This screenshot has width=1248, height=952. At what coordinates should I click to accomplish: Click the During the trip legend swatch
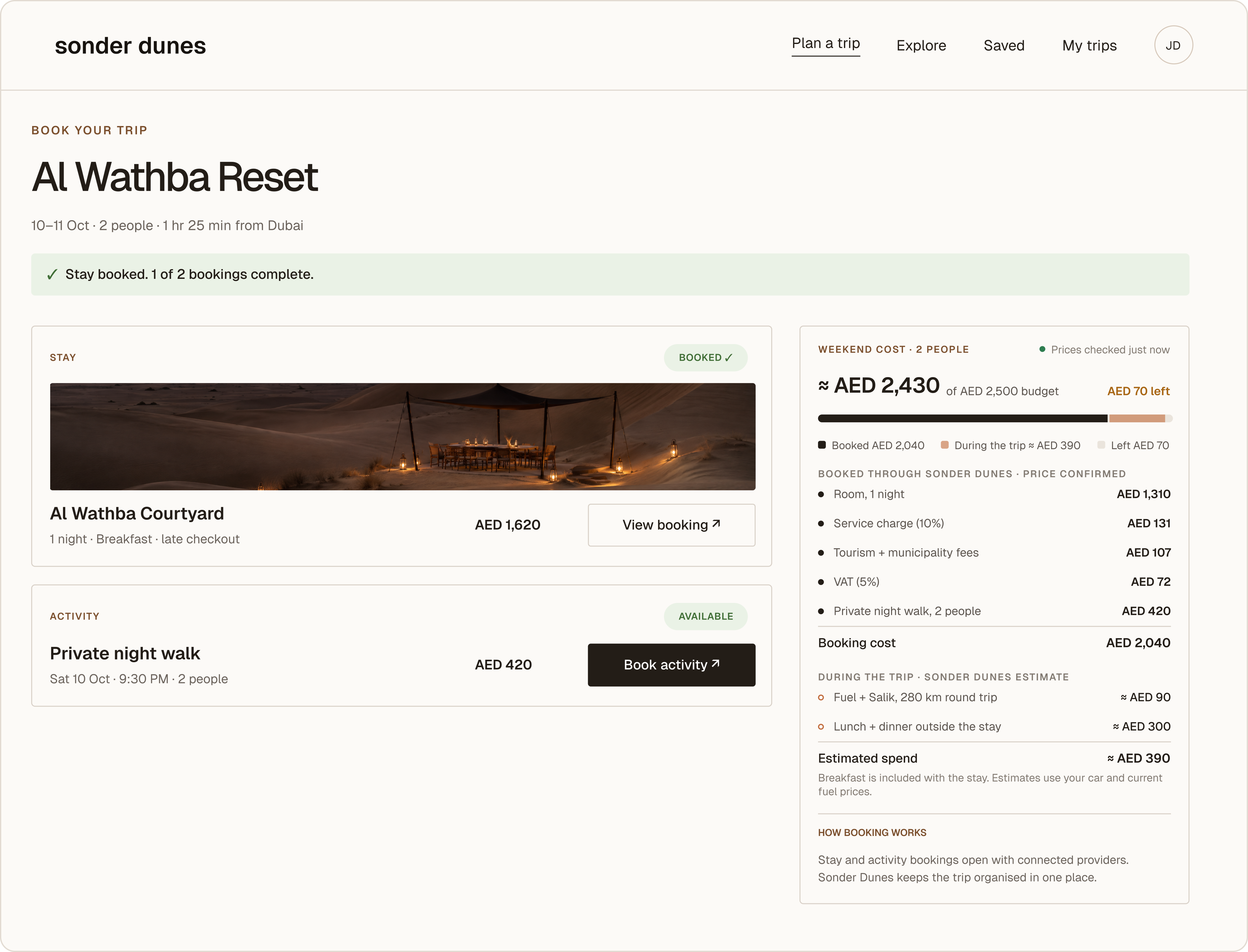(945, 445)
